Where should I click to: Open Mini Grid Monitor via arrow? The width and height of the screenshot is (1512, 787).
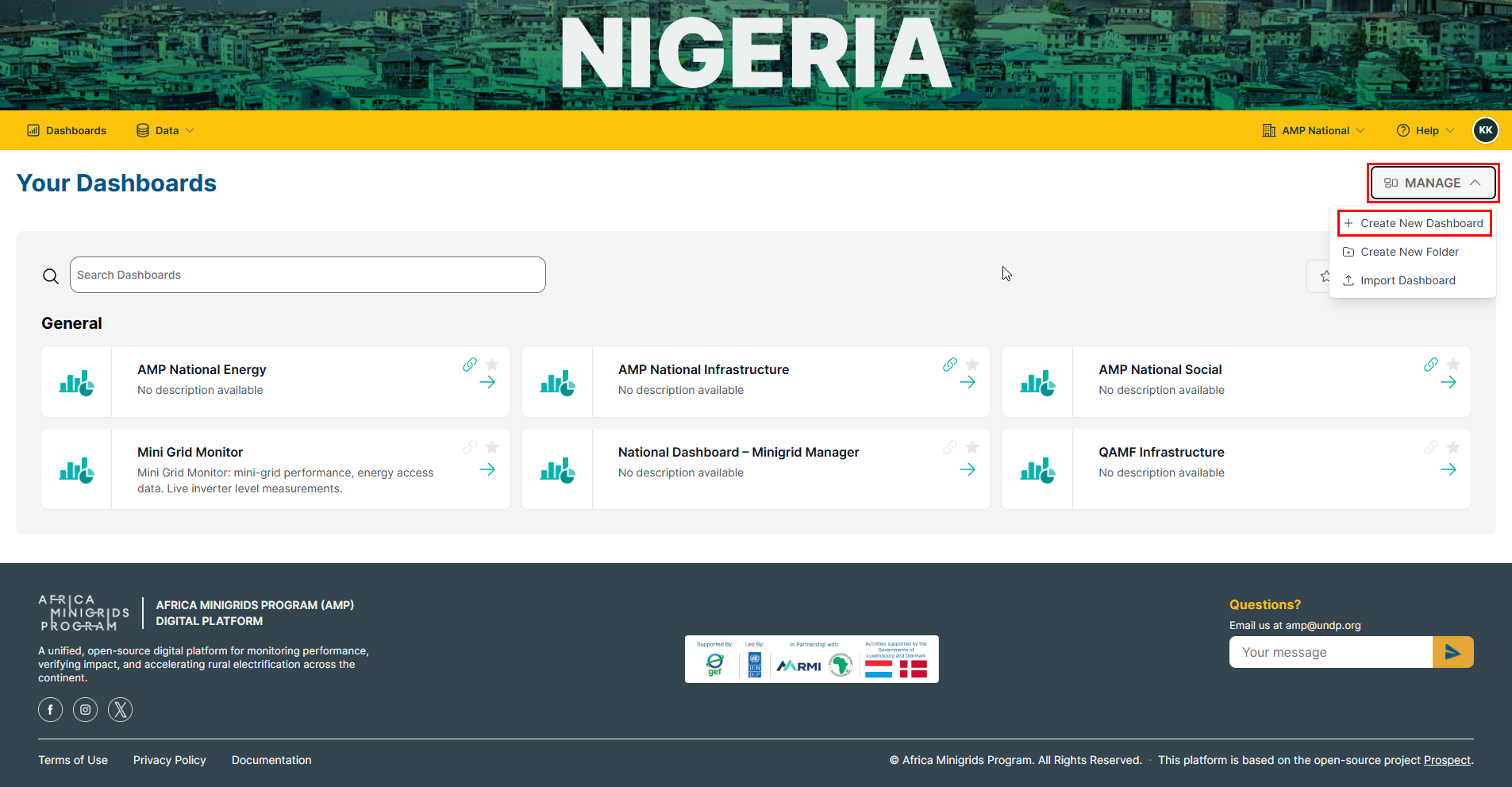click(487, 470)
